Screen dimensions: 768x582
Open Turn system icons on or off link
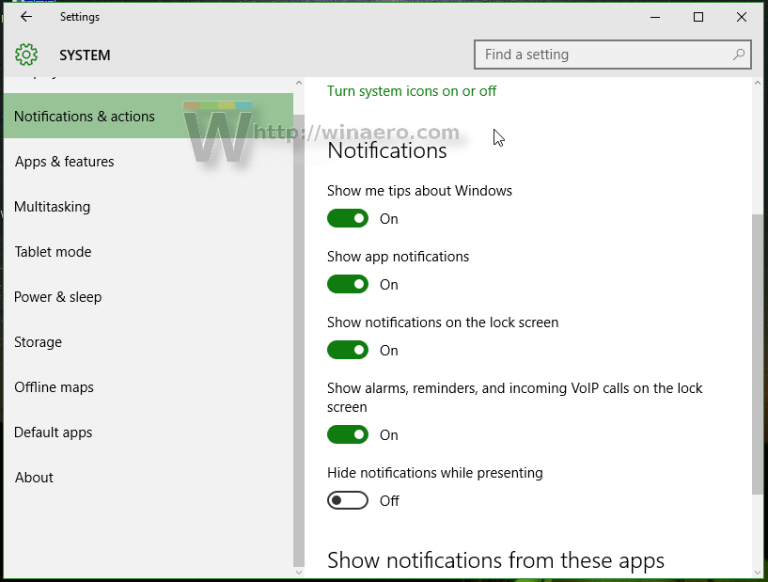click(411, 91)
